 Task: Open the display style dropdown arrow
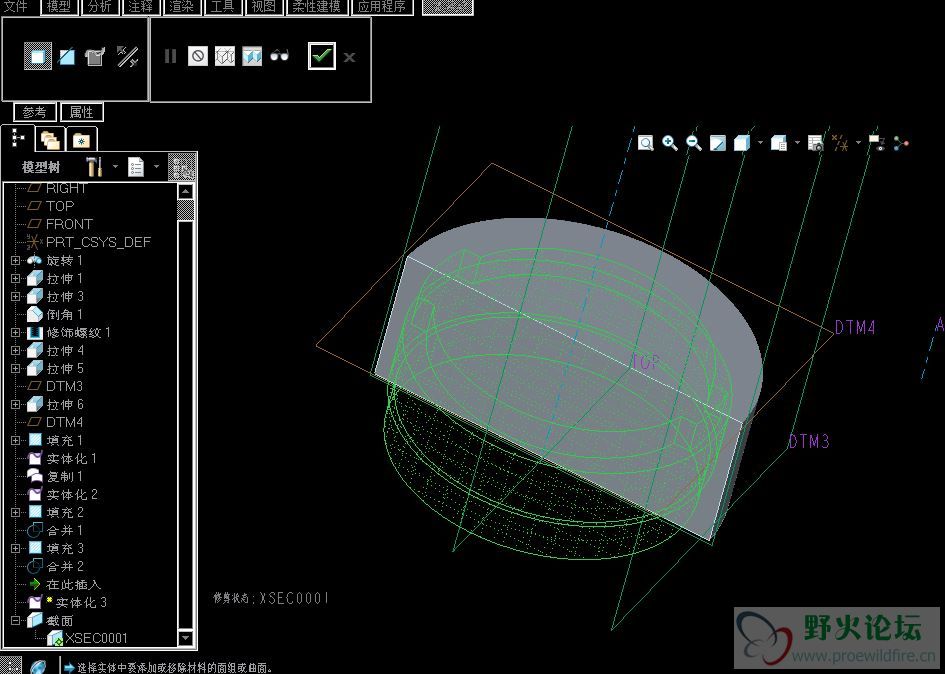tap(760, 143)
